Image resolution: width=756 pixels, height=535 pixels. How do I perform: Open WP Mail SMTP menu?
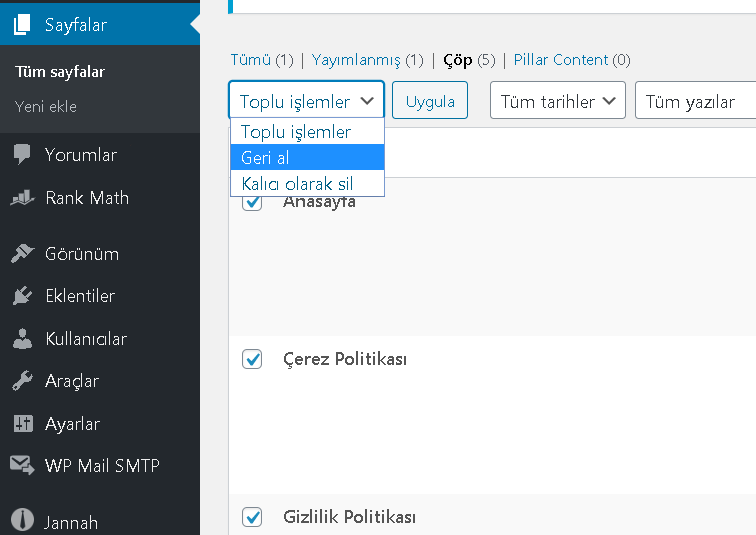[x=100, y=465]
